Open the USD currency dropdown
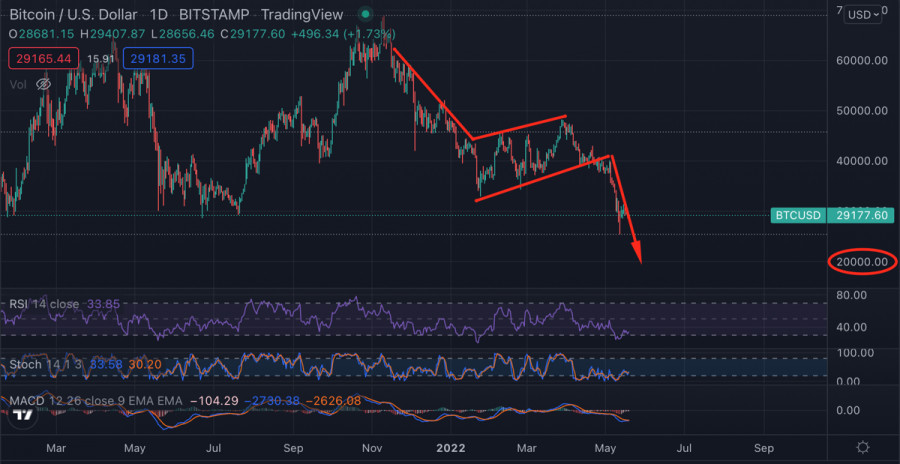 tap(863, 15)
